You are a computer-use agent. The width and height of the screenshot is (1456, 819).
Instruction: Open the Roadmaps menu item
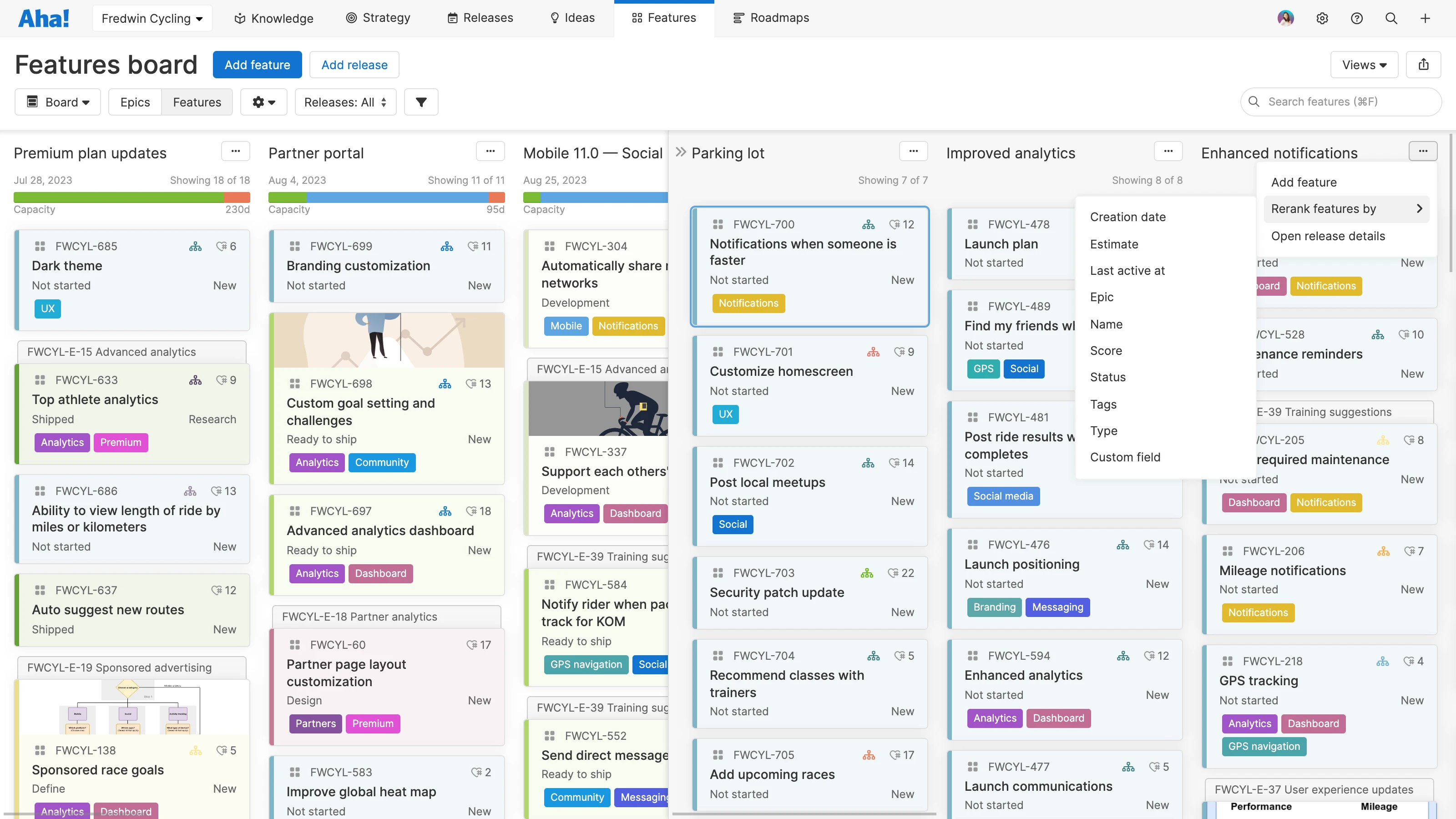771,18
